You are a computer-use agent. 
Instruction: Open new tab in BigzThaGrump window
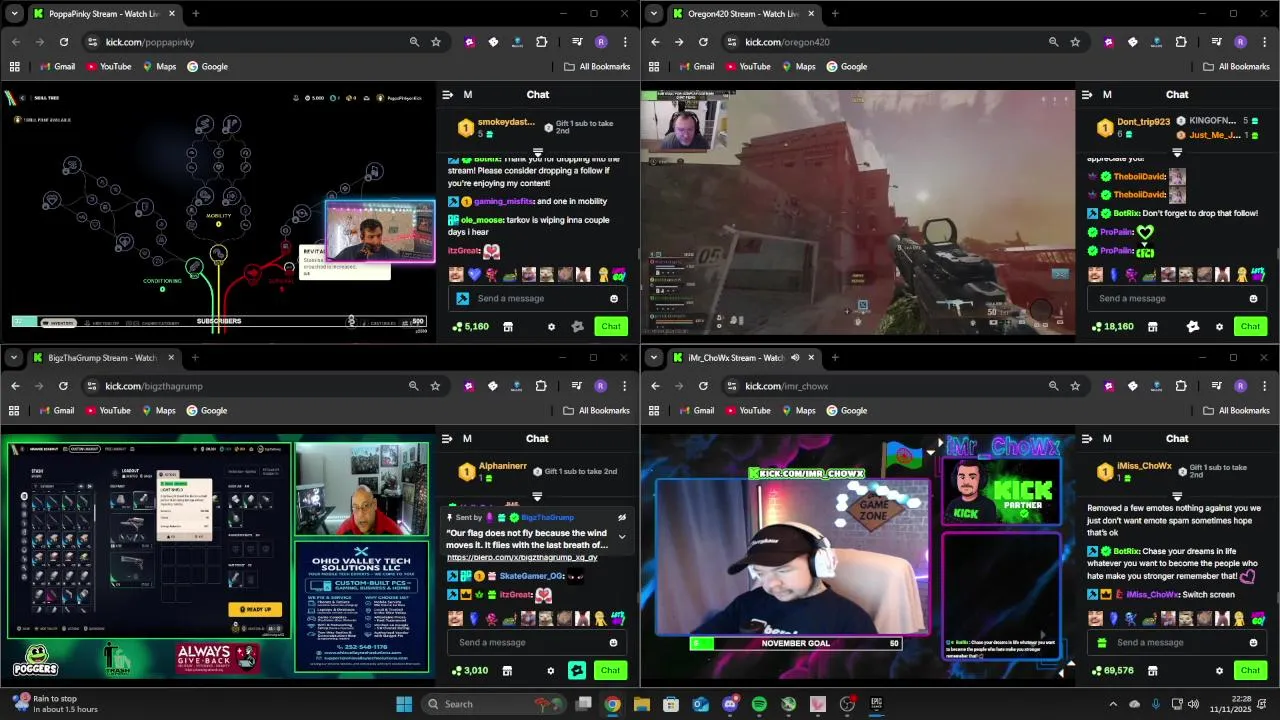coord(195,358)
